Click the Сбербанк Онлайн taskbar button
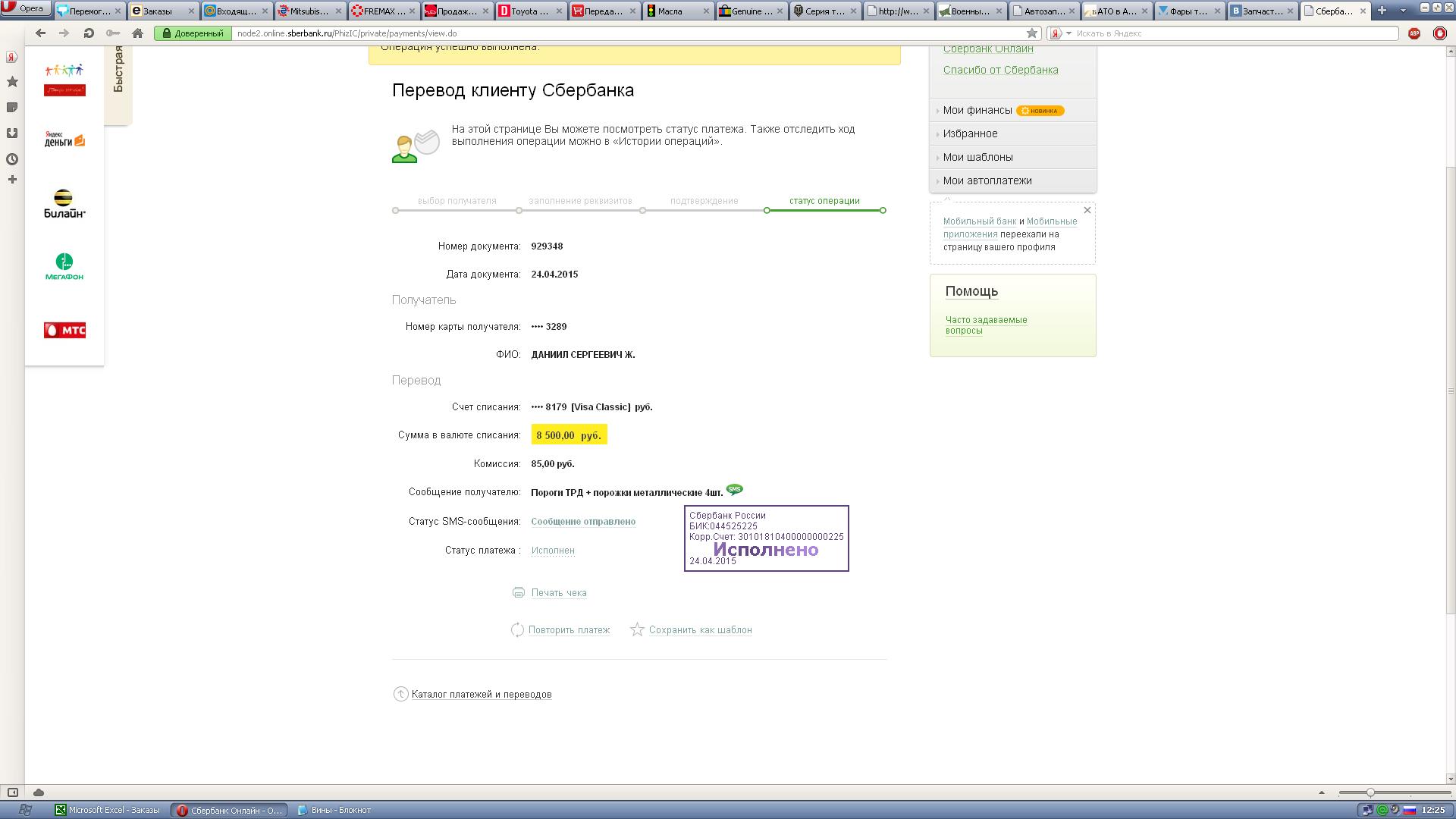Image resolution: width=1456 pixels, height=819 pixels. coord(229,810)
